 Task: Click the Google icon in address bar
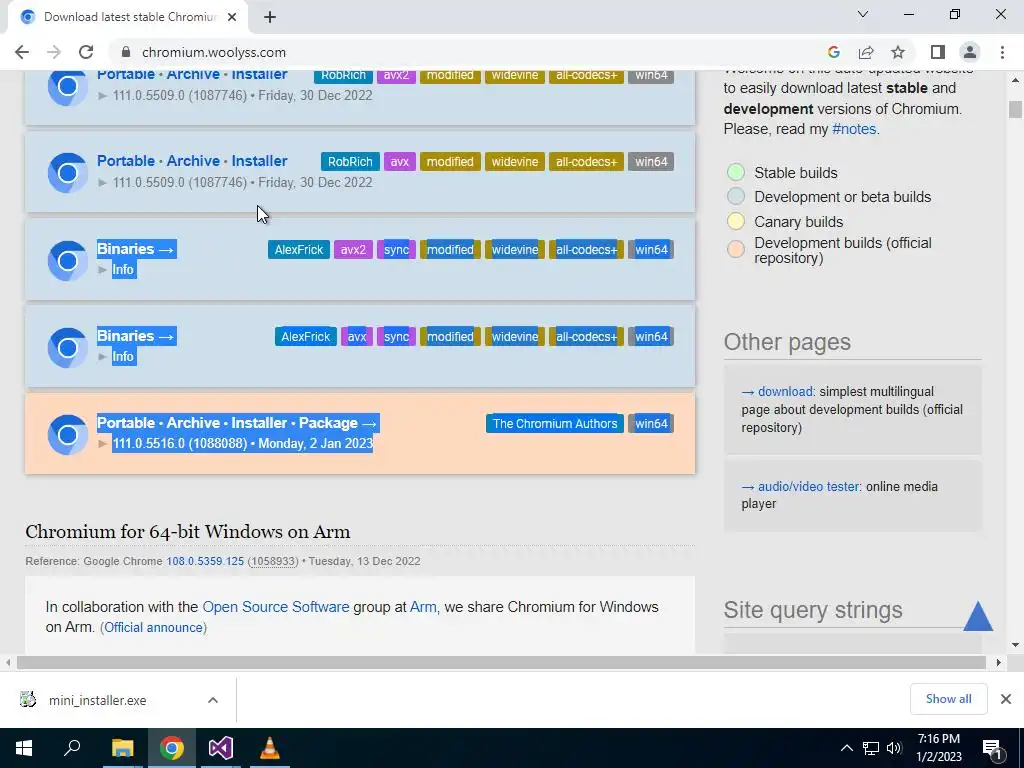click(833, 52)
